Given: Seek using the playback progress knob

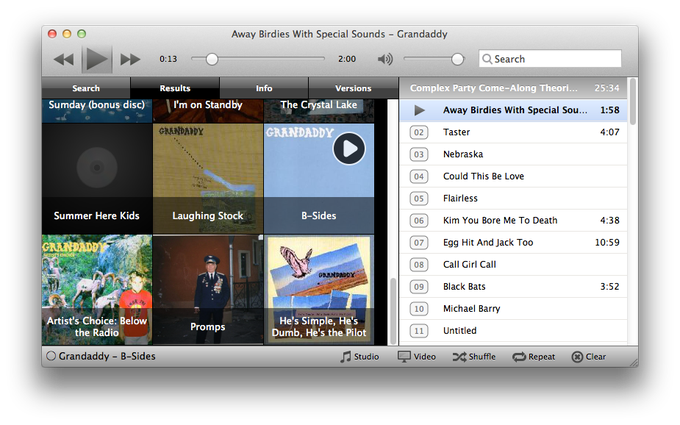Looking at the screenshot, I should point(212,59).
